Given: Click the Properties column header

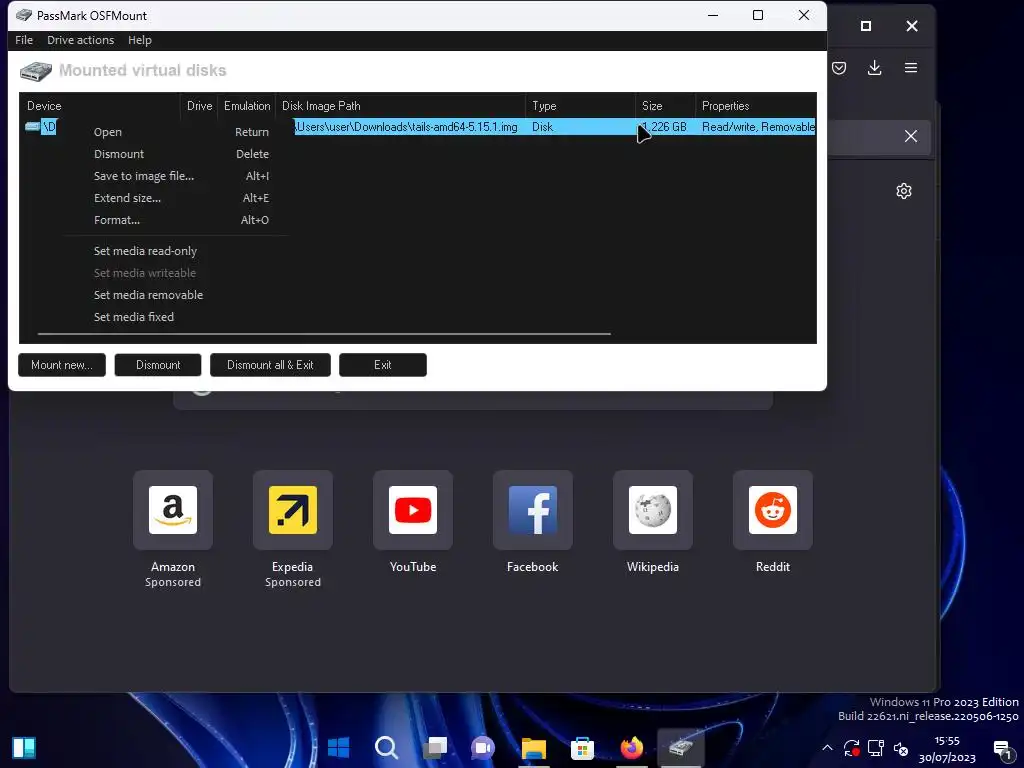Looking at the screenshot, I should point(756,106).
